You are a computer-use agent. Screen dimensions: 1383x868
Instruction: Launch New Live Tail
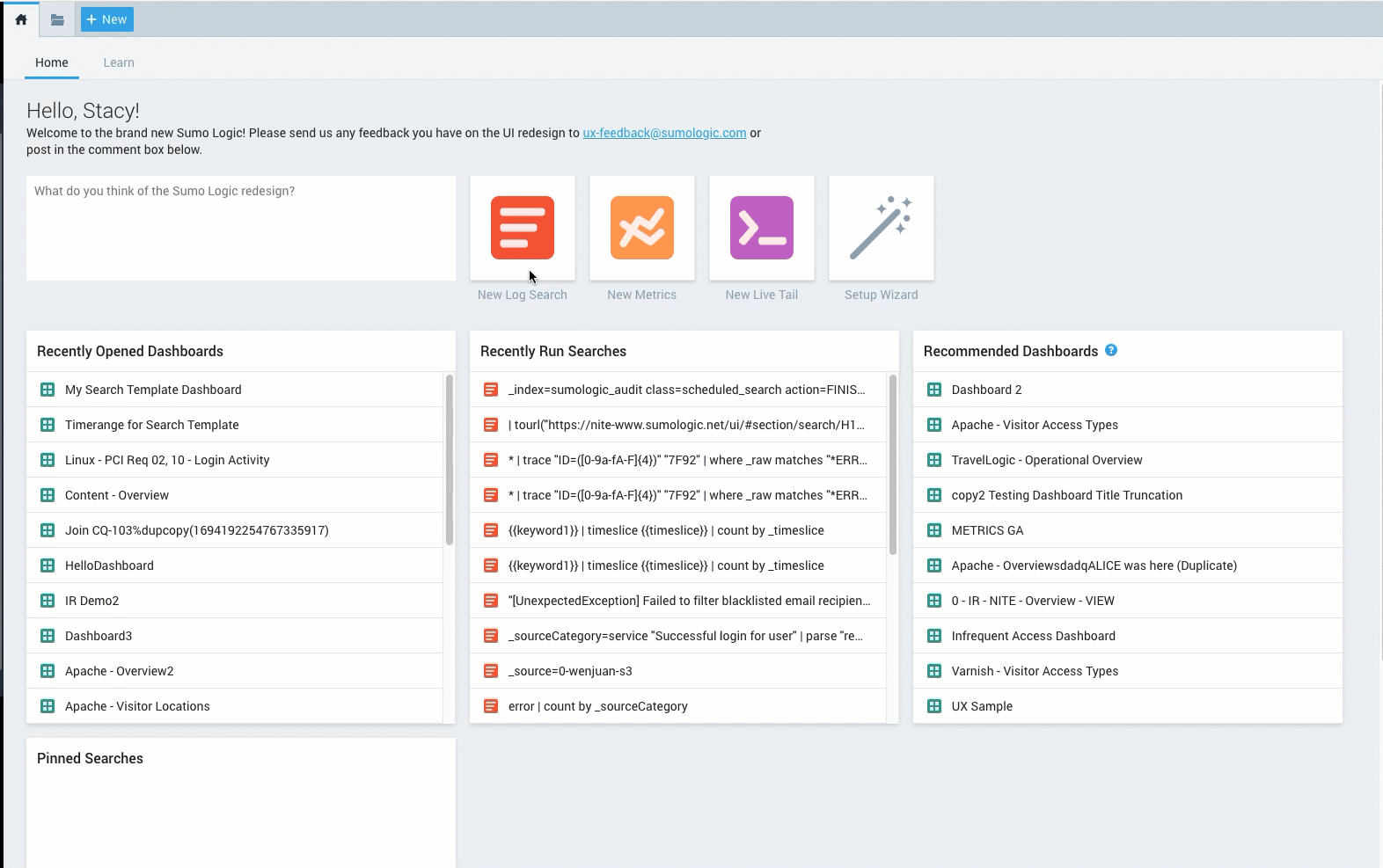tap(762, 228)
